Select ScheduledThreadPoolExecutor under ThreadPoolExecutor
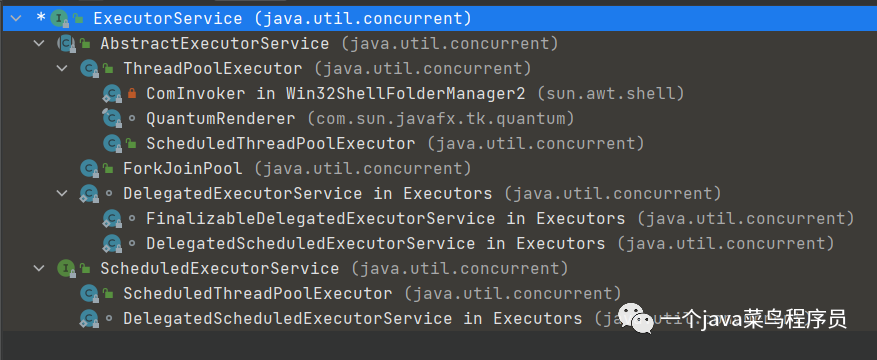Image resolution: width=877 pixels, height=360 pixels. pyautogui.click(x=281, y=144)
